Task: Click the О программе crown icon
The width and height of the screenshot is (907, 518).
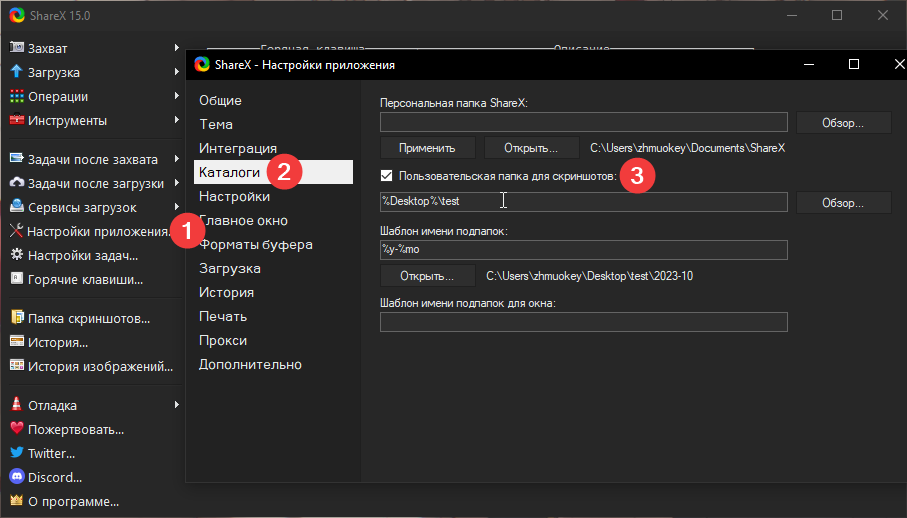Action: [17, 500]
